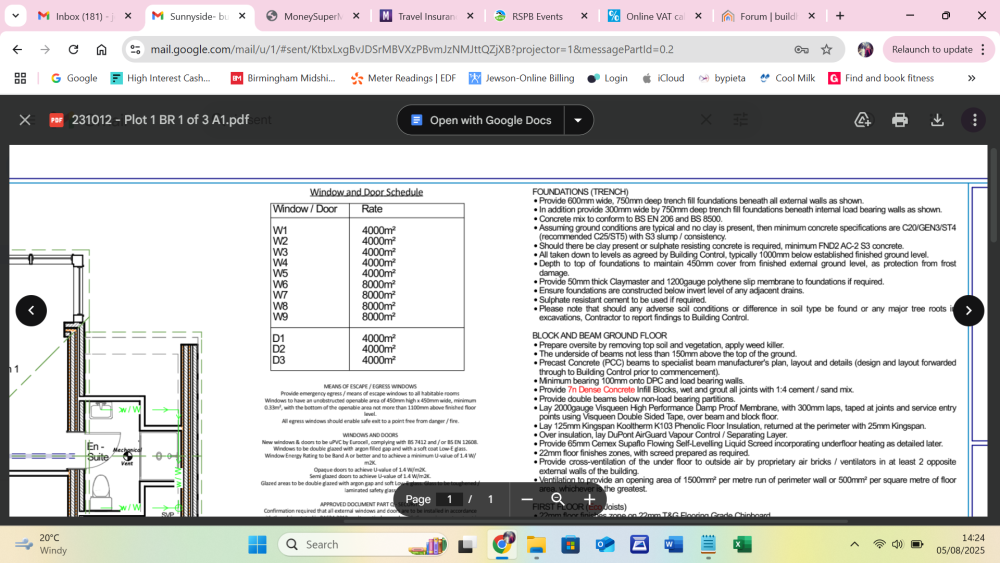Viewport: 1000px width, 563px height.
Task: Open Chrome profile avatar
Action: (x=865, y=49)
